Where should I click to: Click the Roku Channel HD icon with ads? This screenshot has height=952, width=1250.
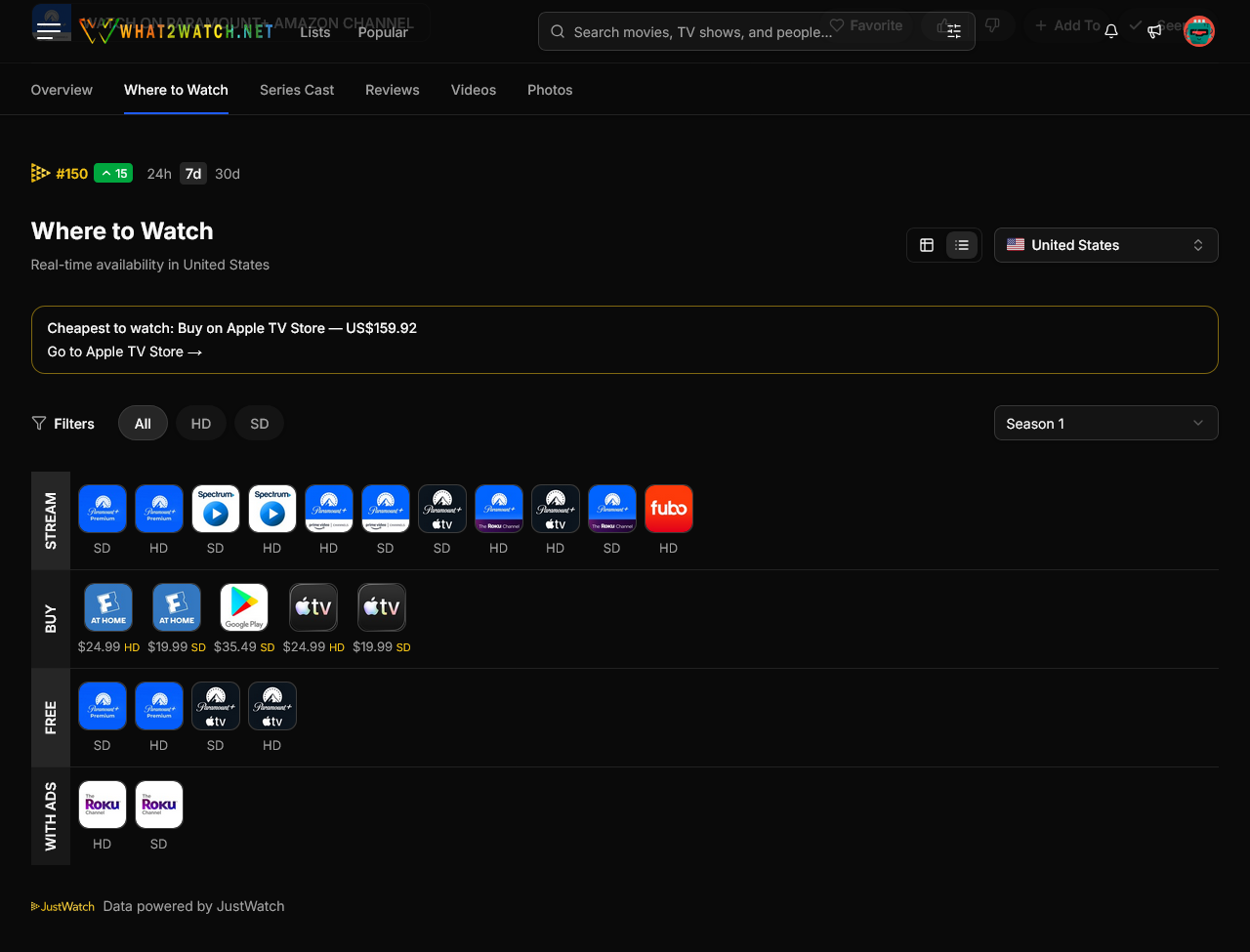[103, 805]
